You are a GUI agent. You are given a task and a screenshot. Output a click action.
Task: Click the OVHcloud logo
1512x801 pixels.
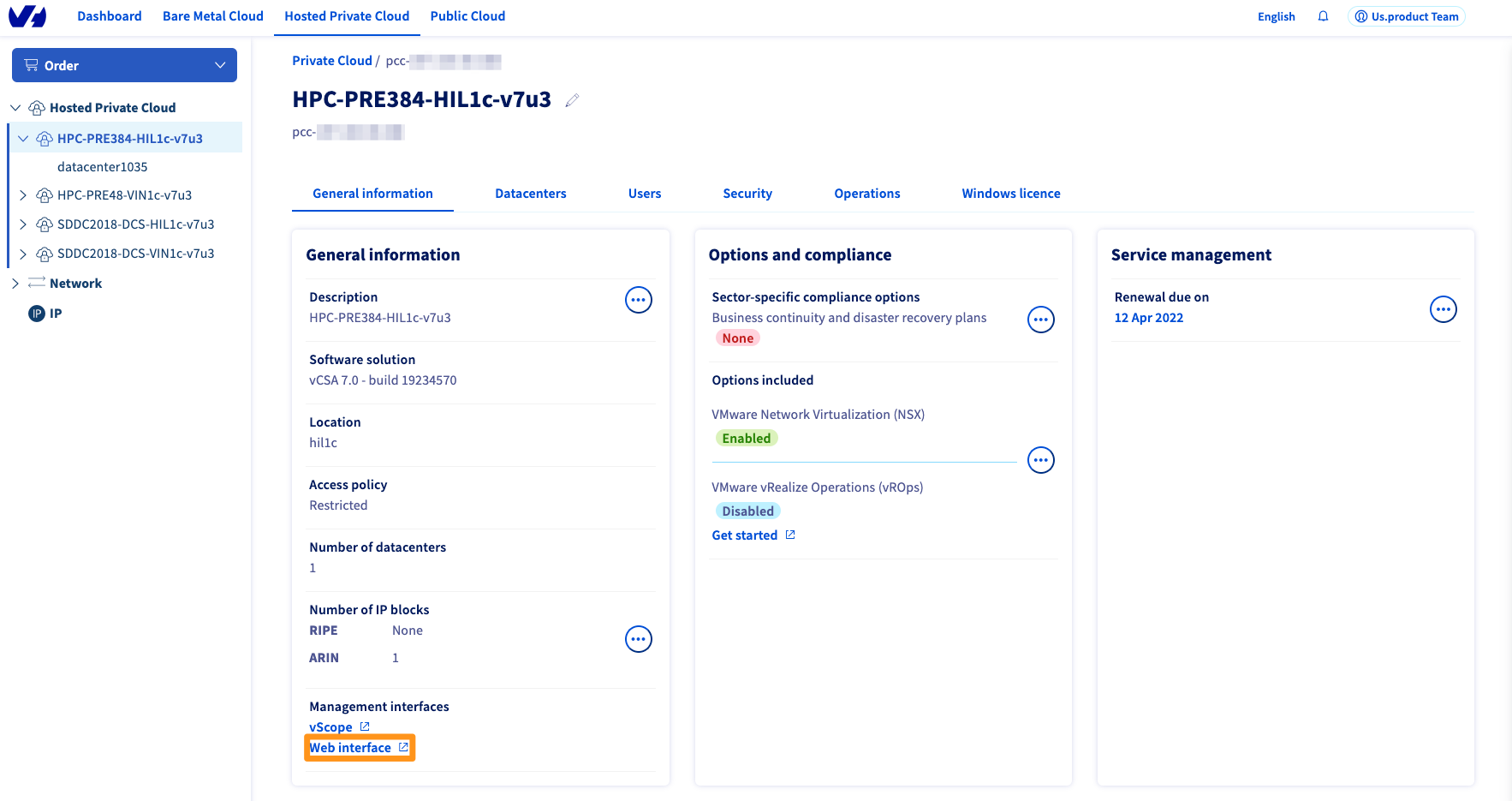pyautogui.click(x=27, y=16)
